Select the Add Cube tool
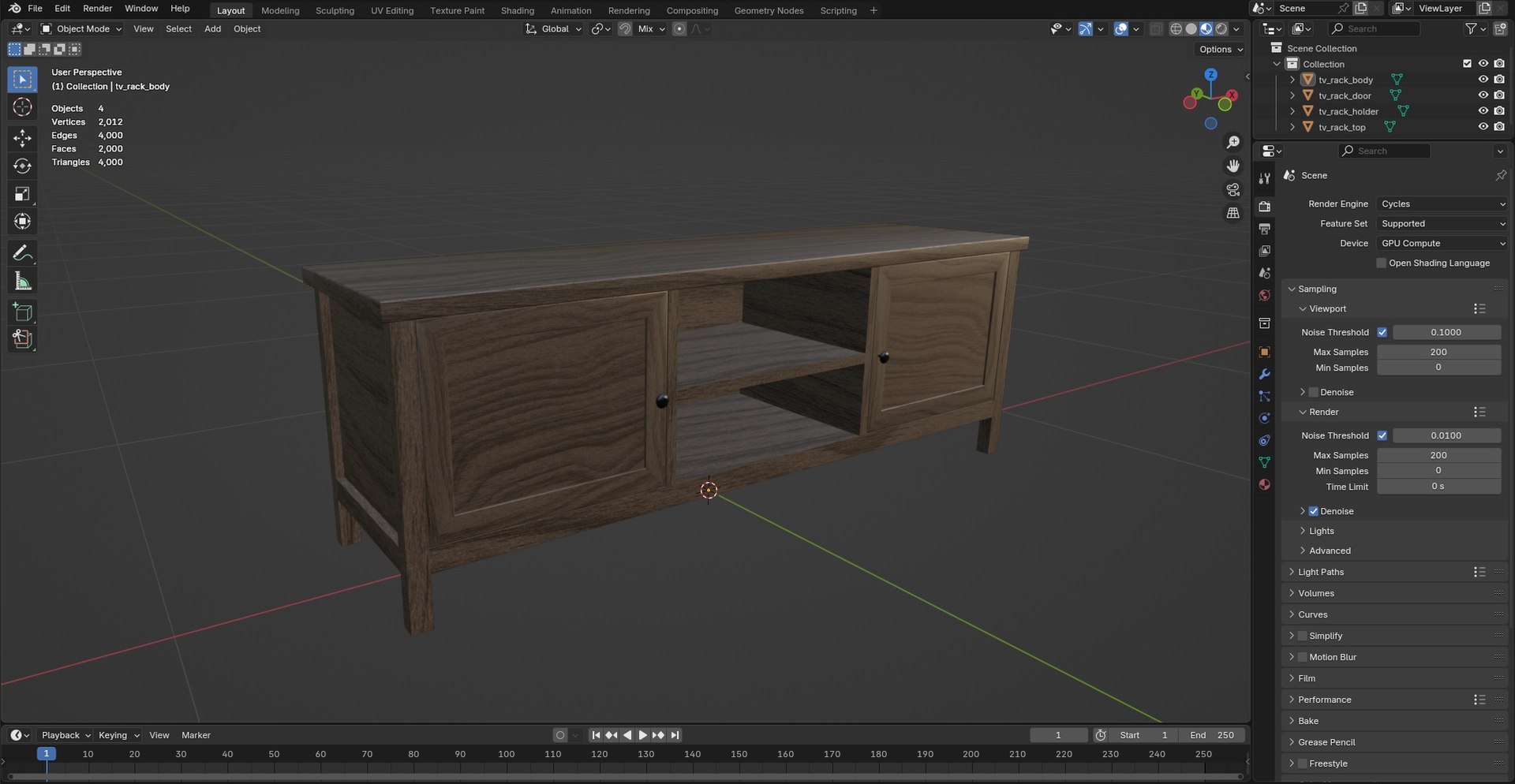1515x784 pixels. click(22, 312)
